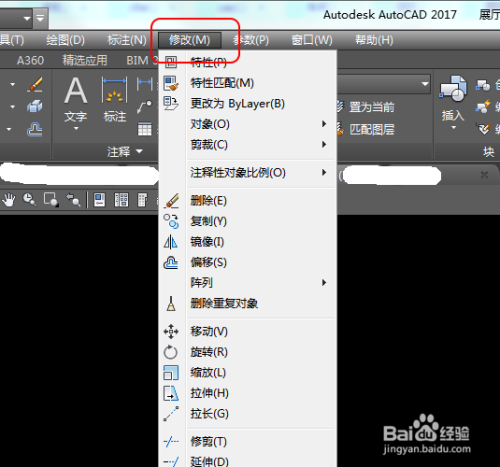The height and width of the screenshot is (467, 500).
Task: Click the rotate icon beside 旋转(R)
Action: click(x=171, y=352)
